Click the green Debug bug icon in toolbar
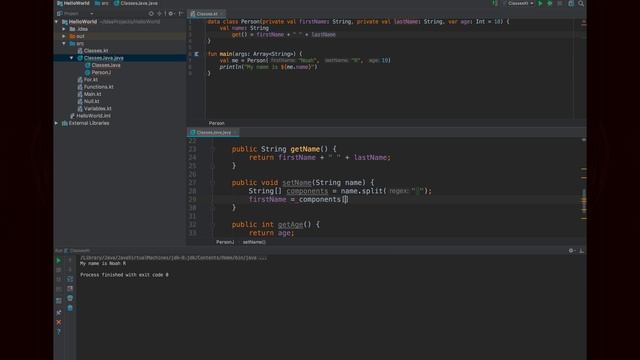 [550, 3]
